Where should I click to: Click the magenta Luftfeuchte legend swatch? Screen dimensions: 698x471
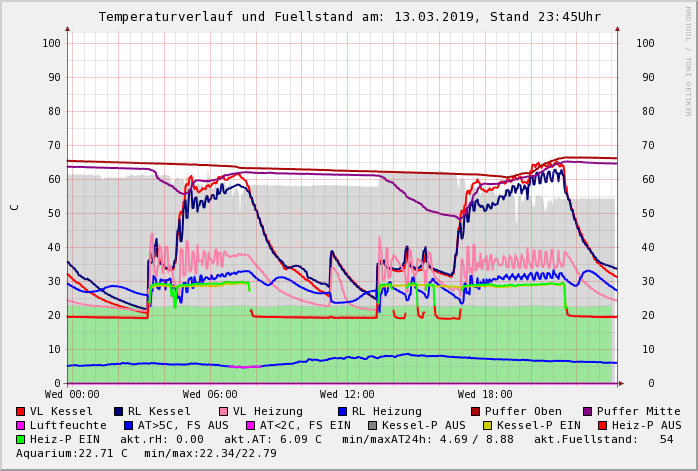[20, 425]
